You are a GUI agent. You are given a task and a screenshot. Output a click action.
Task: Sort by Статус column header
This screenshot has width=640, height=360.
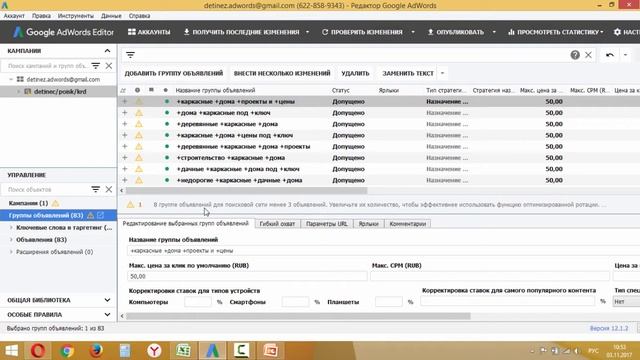point(341,90)
